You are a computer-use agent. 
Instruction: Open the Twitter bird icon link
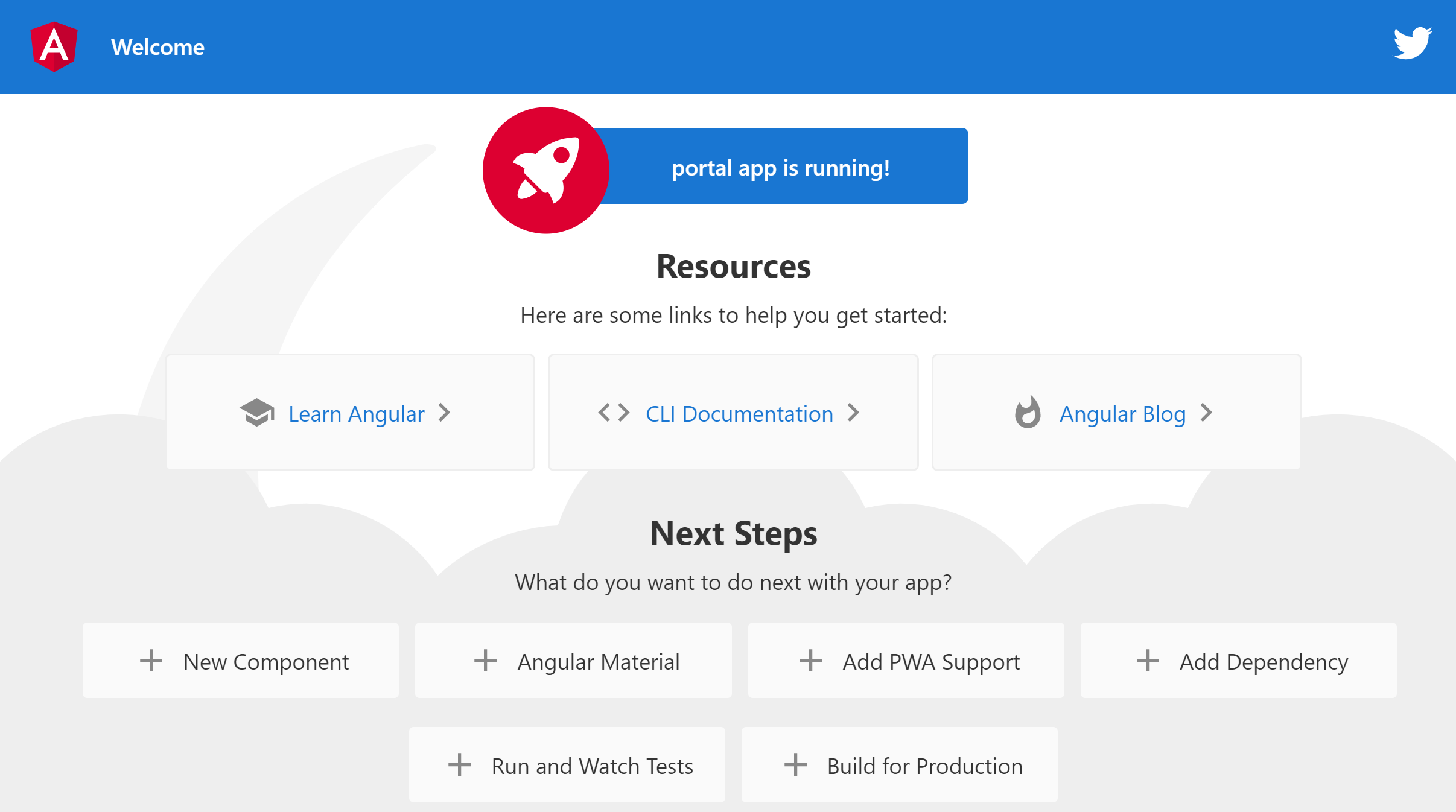pos(1412,43)
